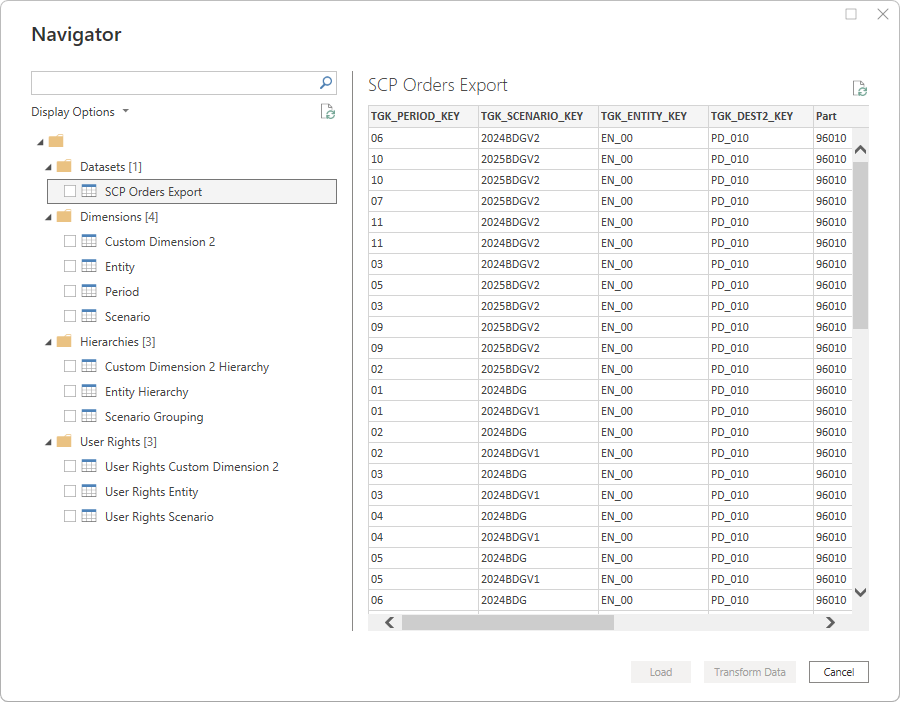
Task: Select the User Rights Scenario table
Action: (x=158, y=517)
